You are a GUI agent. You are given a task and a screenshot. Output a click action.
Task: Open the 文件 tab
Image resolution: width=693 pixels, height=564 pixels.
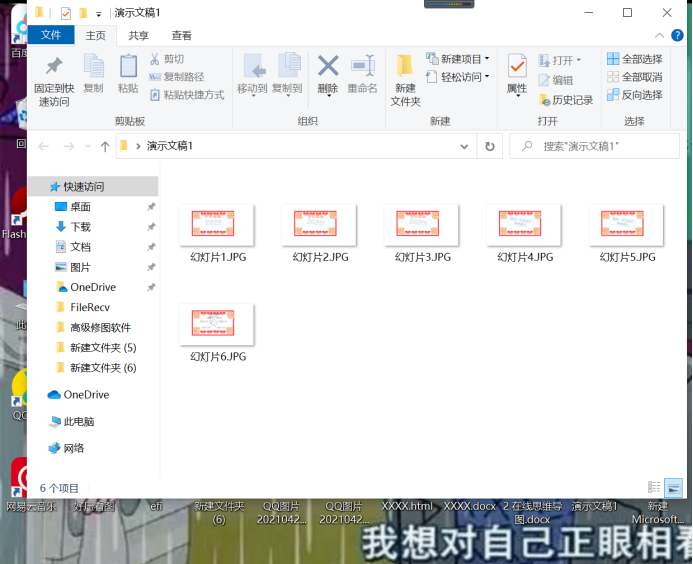coord(51,35)
